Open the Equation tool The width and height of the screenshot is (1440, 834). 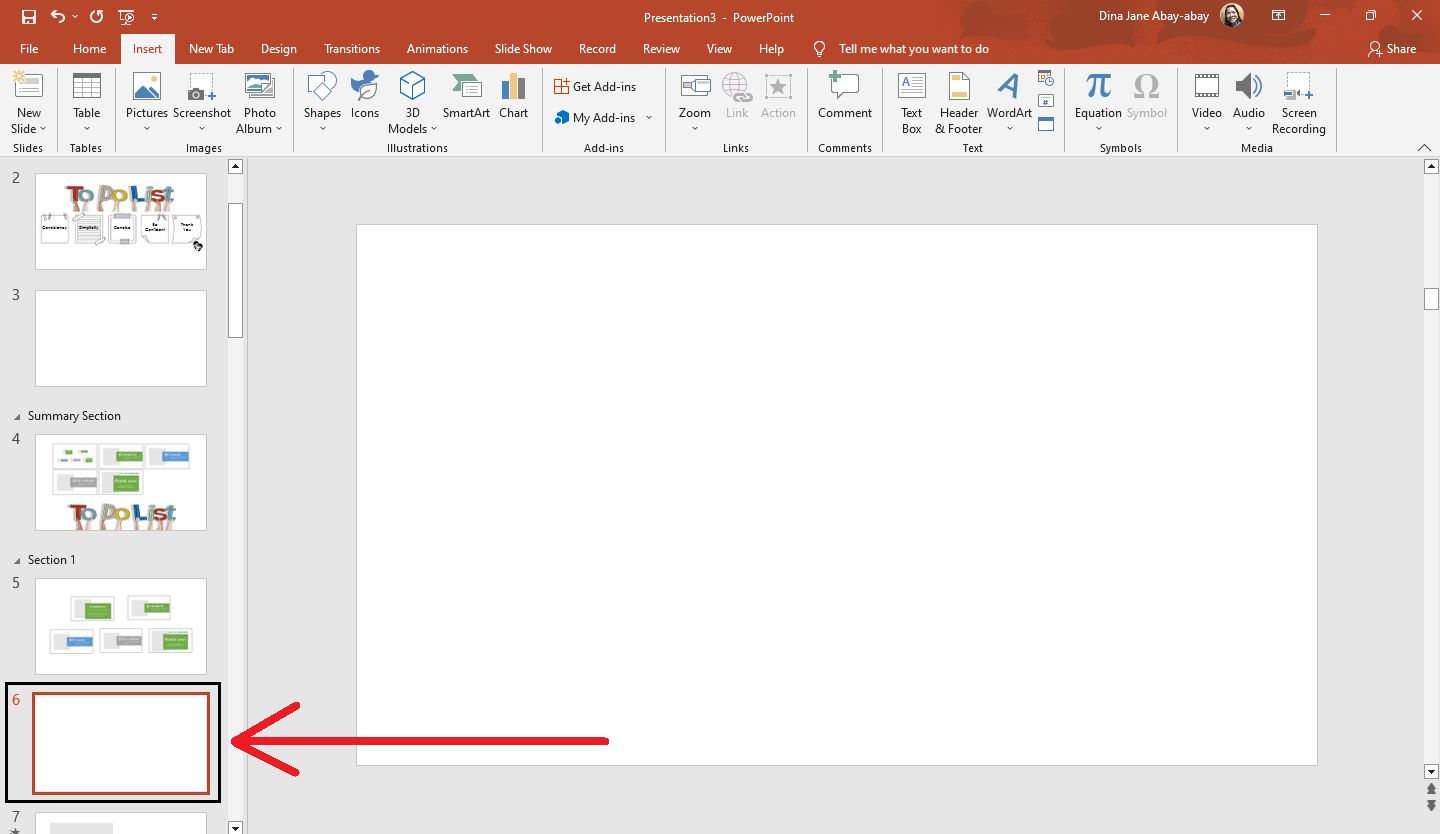1097,95
